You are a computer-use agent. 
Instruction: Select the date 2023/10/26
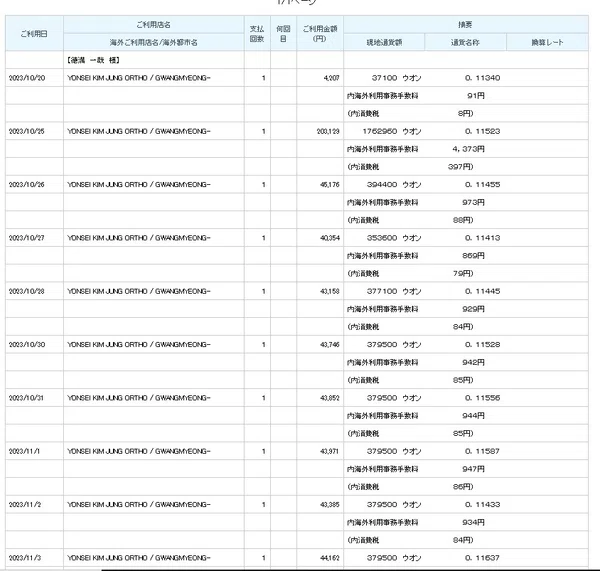click(27, 184)
